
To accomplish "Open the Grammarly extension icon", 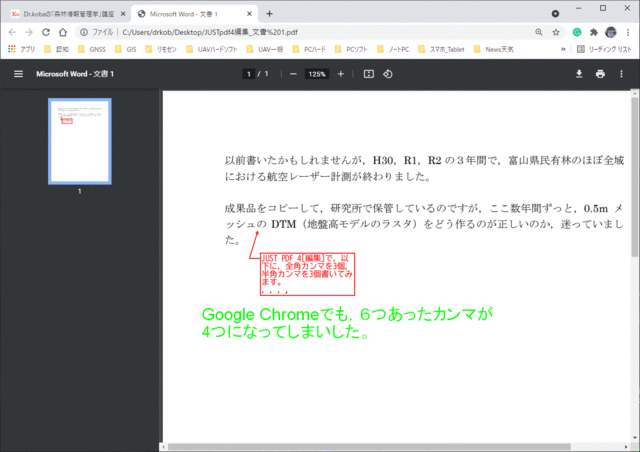I will 577,32.
